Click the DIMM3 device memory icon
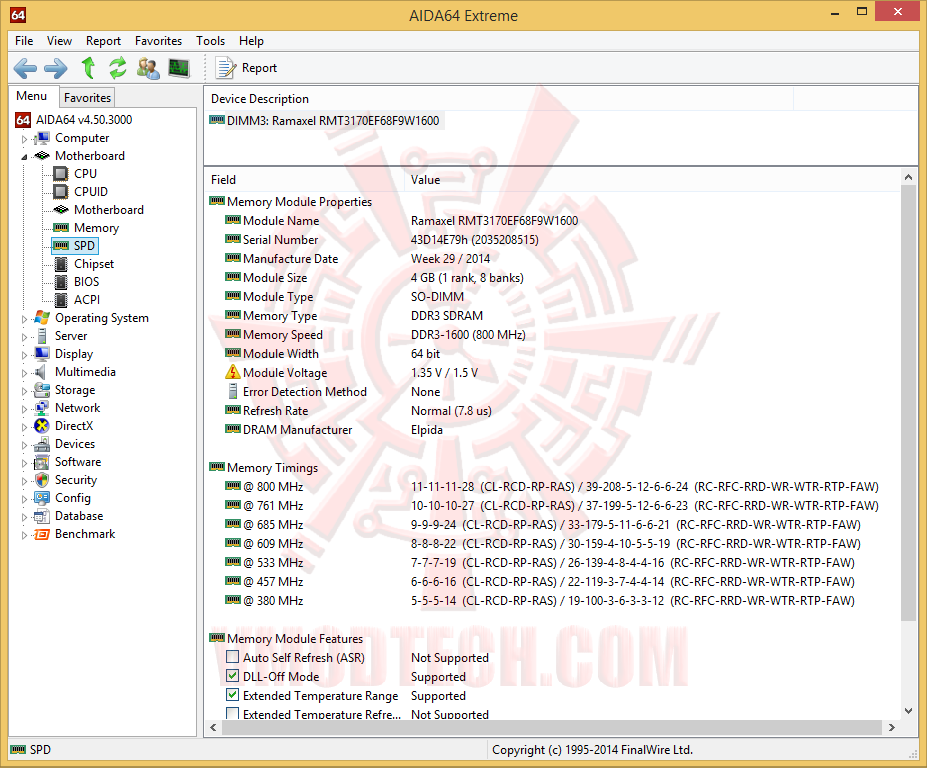 point(217,121)
